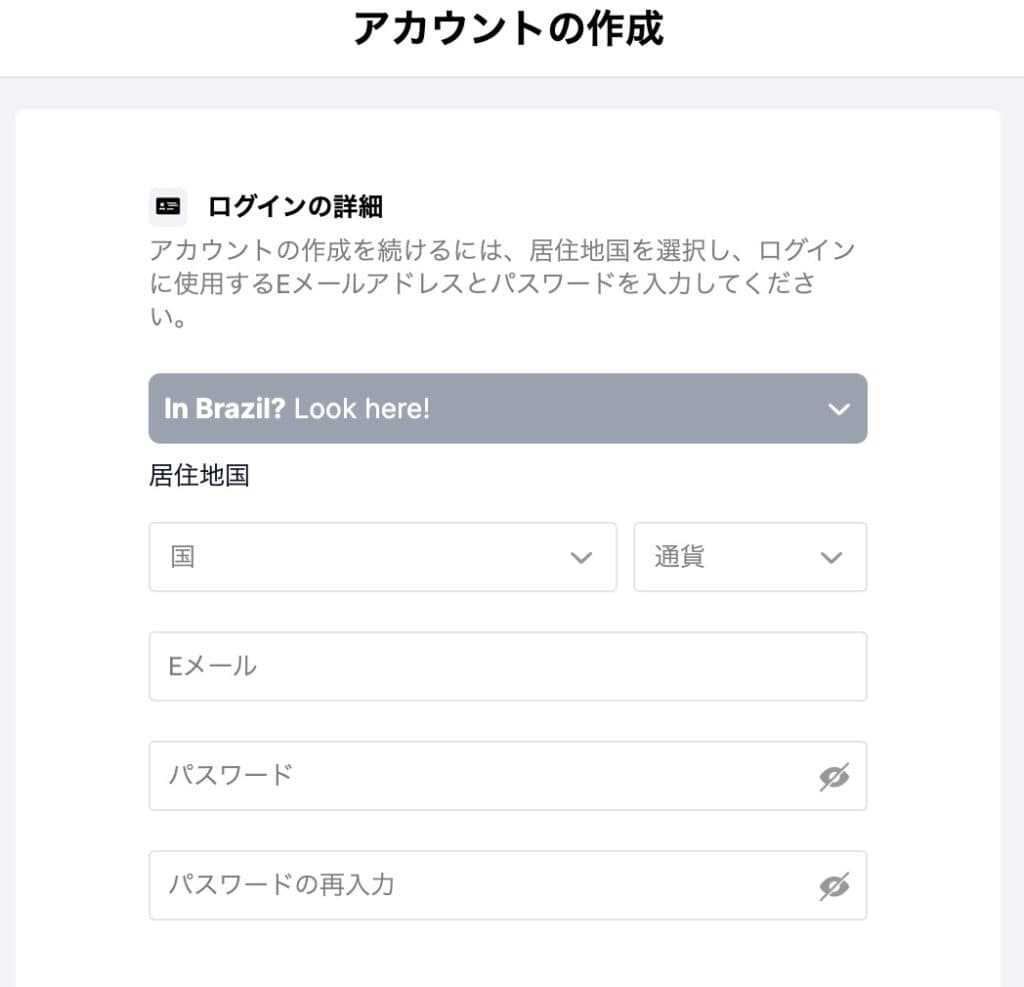This screenshot has height=987, width=1024.
Task: Click the bold "In Brazil?" text
Action: 225,409
